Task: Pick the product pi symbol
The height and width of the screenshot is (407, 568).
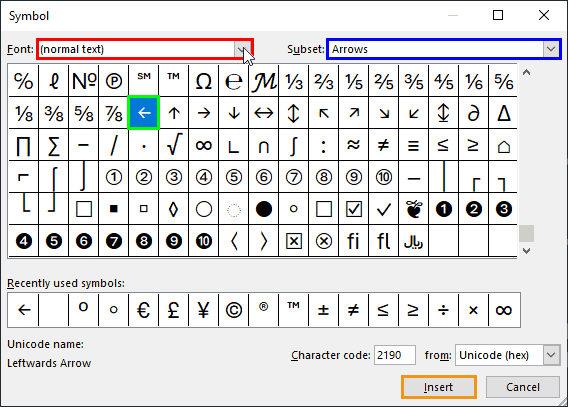Action: 24,145
